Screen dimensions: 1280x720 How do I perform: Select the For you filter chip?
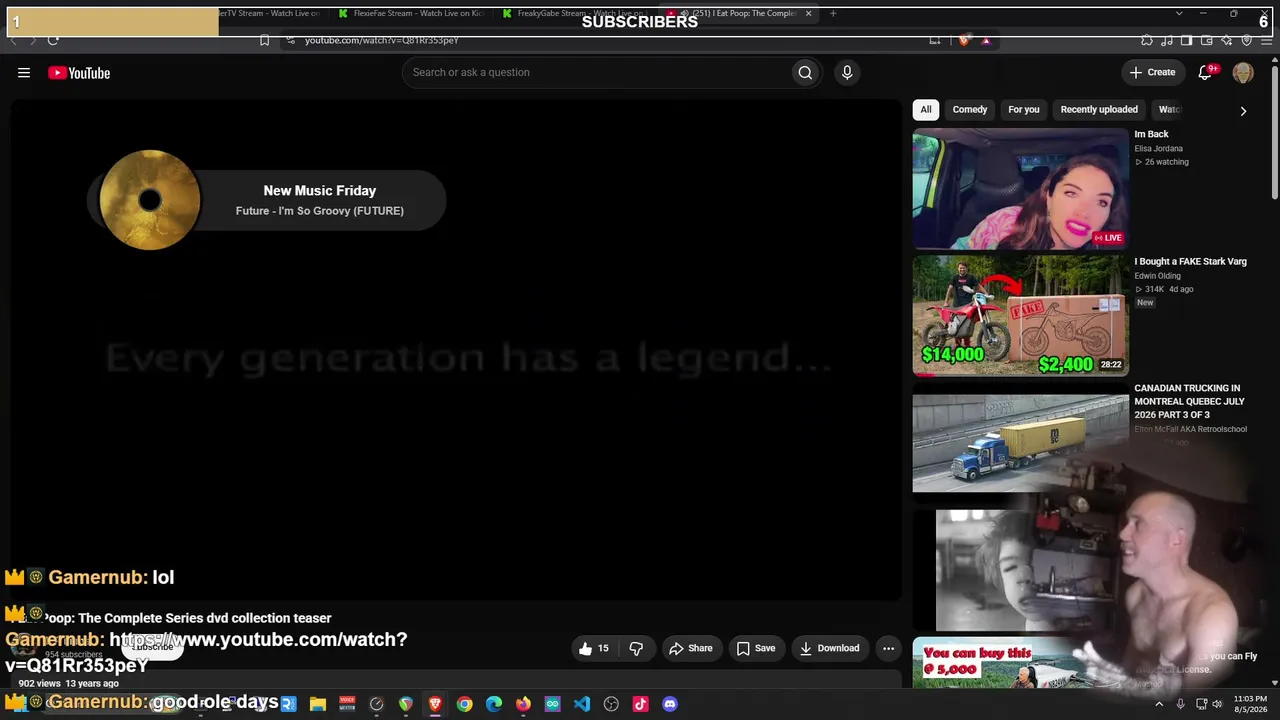[1024, 109]
